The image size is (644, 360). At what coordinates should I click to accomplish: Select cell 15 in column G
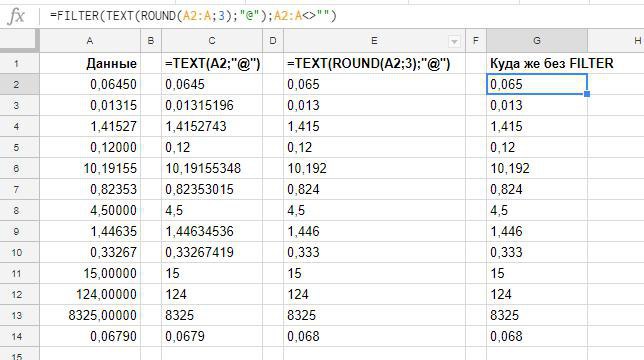[x=537, y=273]
